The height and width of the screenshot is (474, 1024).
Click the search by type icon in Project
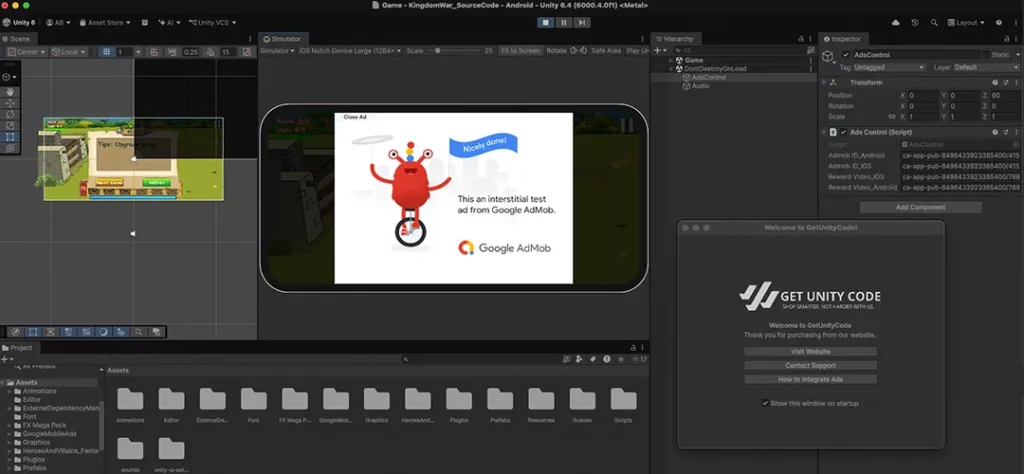coord(579,359)
